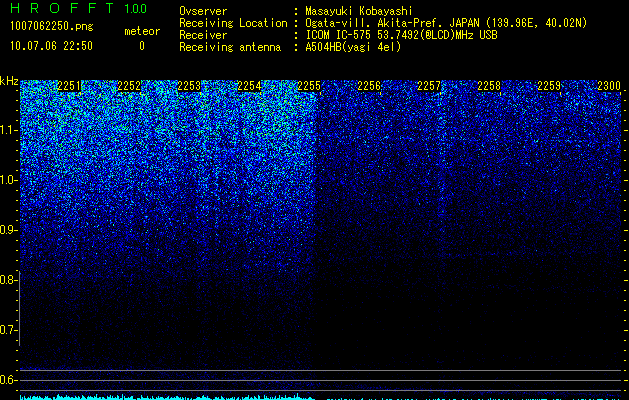The height and width of the screenshot is (400, 629).
Task: Click the 2253 time marker
Action: 189,86
